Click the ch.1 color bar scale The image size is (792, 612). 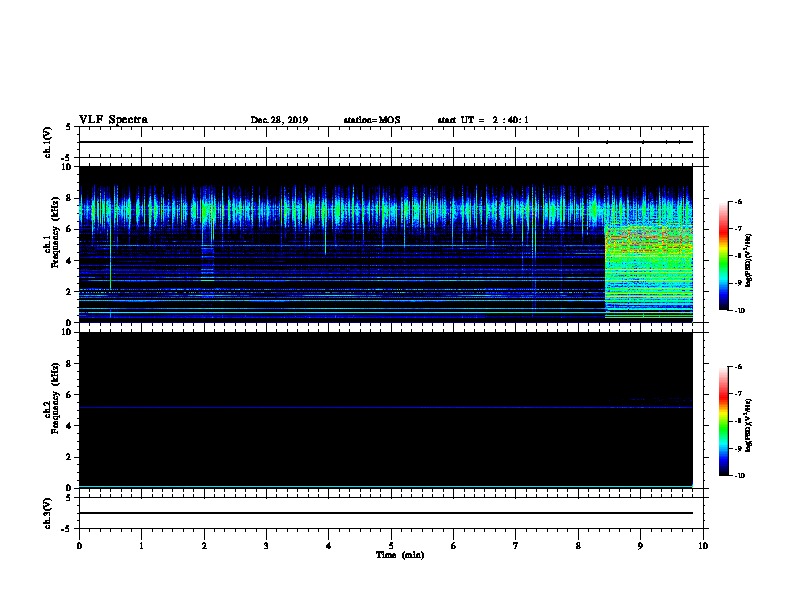click(x=724, y=256)
